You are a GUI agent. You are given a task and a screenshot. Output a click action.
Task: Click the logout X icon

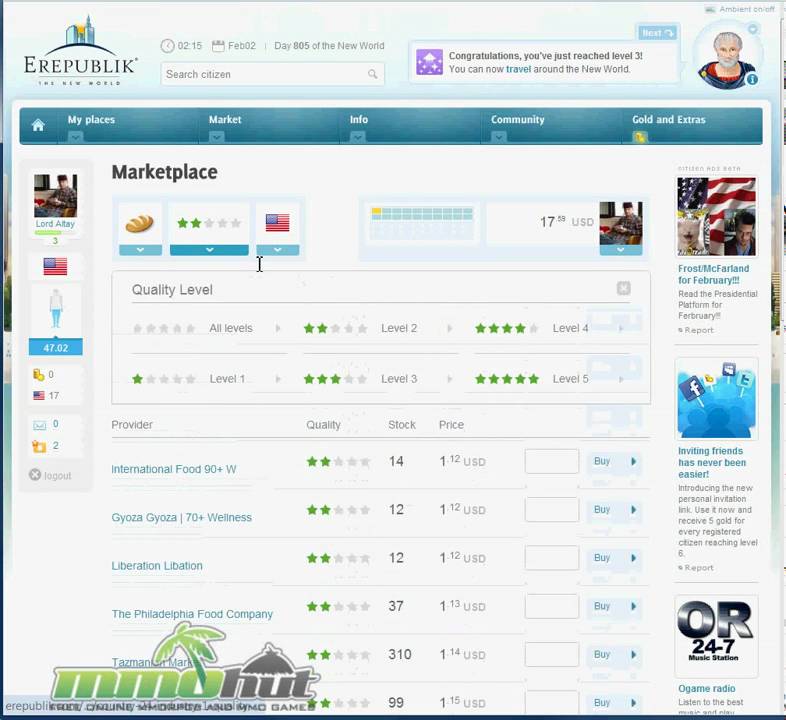tap(35, 474)
